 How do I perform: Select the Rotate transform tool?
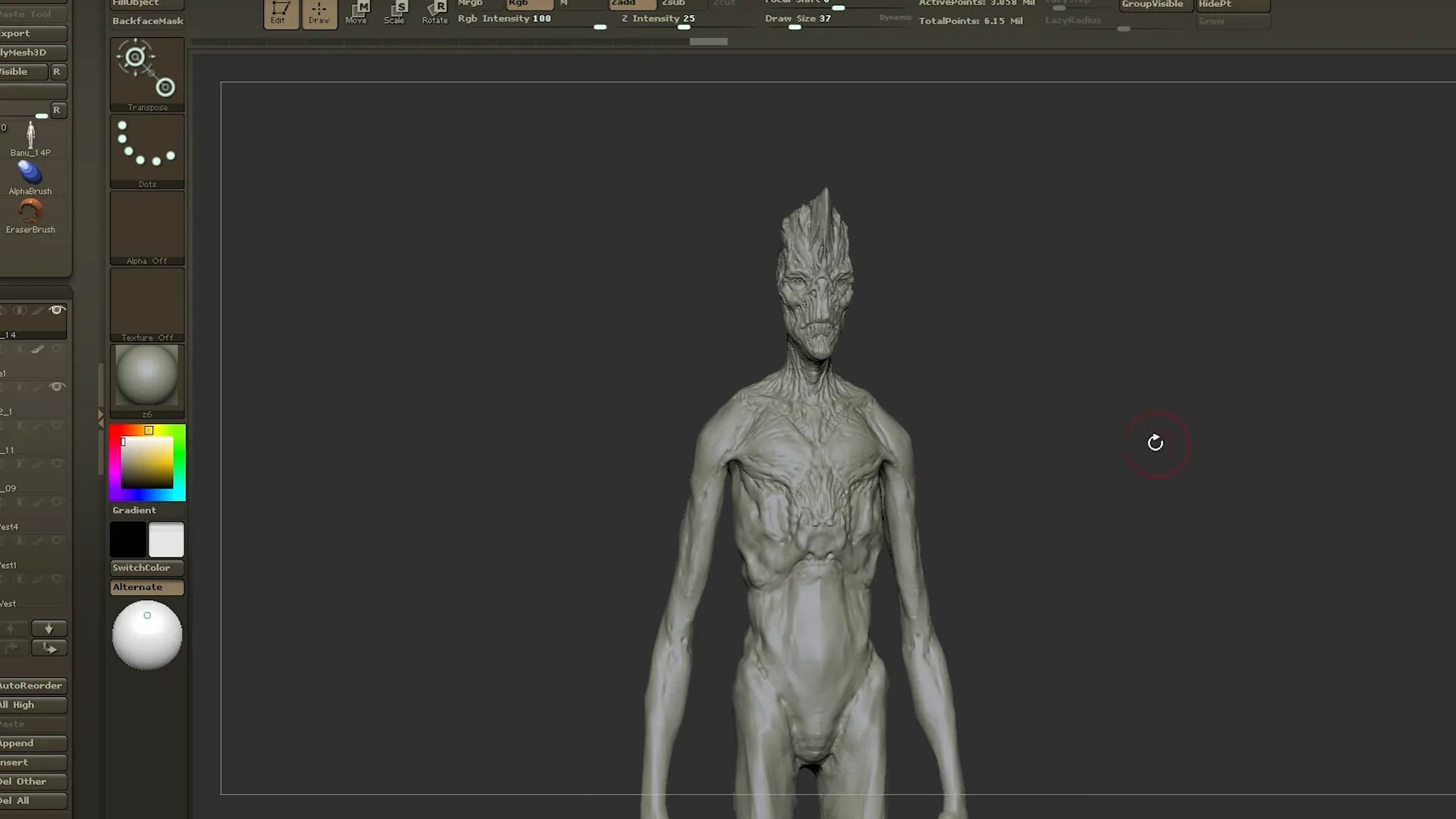coord(435,13)
